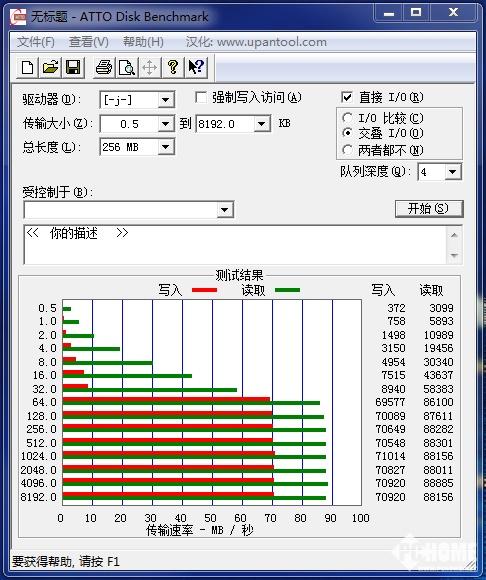The height and width of the screenshot is (580, 486).
Task: Select the I/O 比较 radio option
Action: (x=347, y=118)
